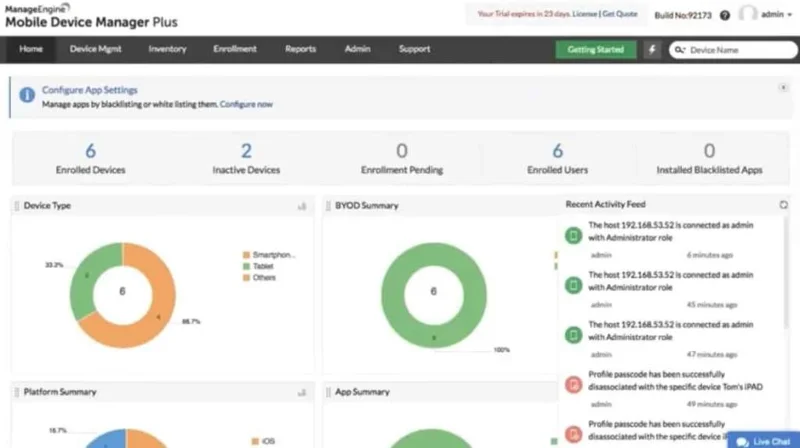Image resolution: width=800 pixels, height=448 pixels.
Task: Click the Device Type panel drag handle
Action: click(x=17, y=206)
